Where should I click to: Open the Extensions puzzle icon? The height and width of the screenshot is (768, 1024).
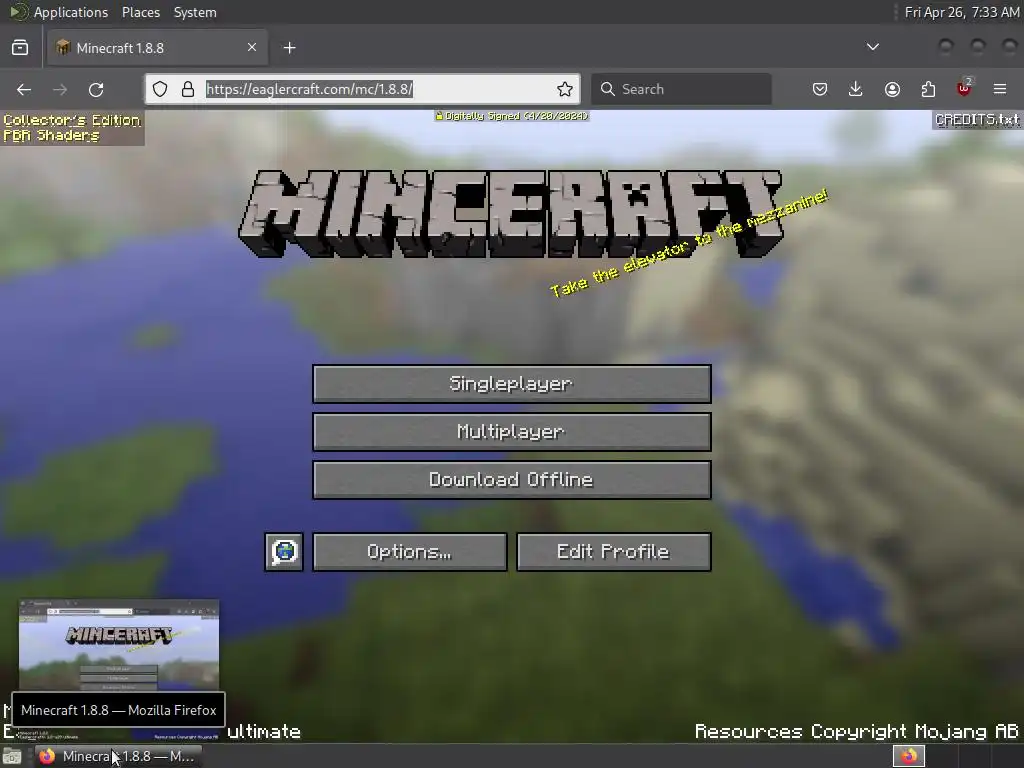(x=928, y=89)
